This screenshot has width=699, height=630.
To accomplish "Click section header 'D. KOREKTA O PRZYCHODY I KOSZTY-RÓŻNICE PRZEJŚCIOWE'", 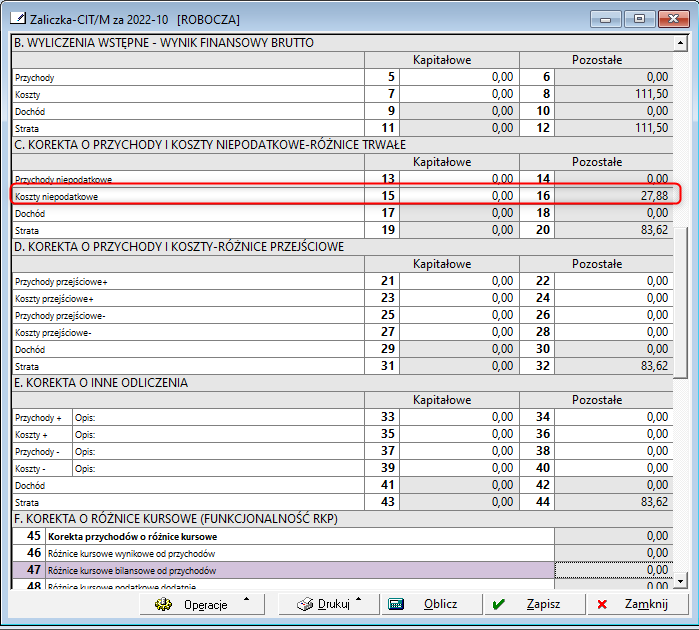I will [179, 247].
